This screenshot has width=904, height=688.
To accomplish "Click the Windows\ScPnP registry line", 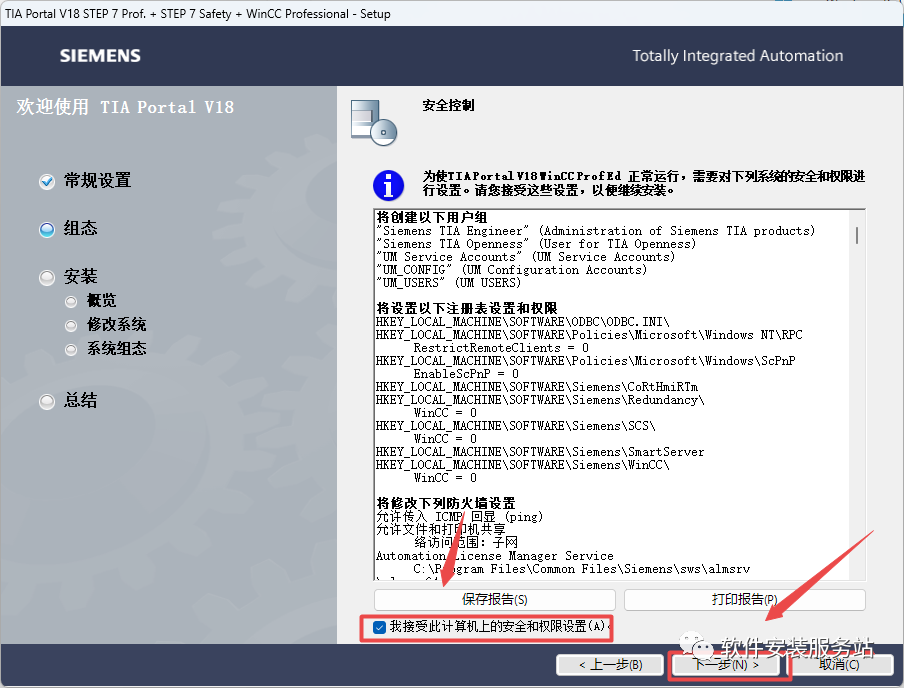I will pyautogui.click(x=586, y=361).
